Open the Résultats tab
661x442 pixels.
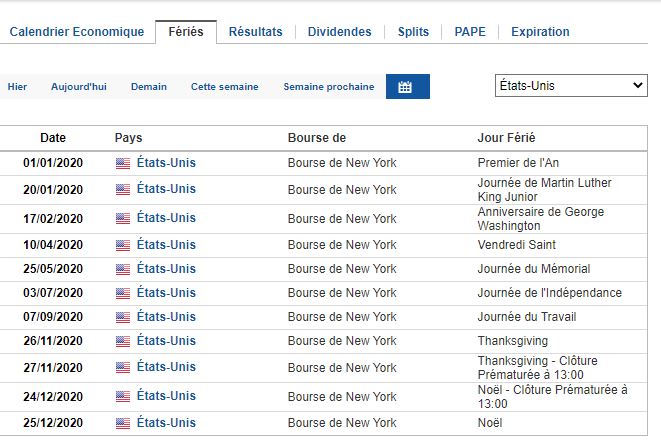tap(255, 32)
